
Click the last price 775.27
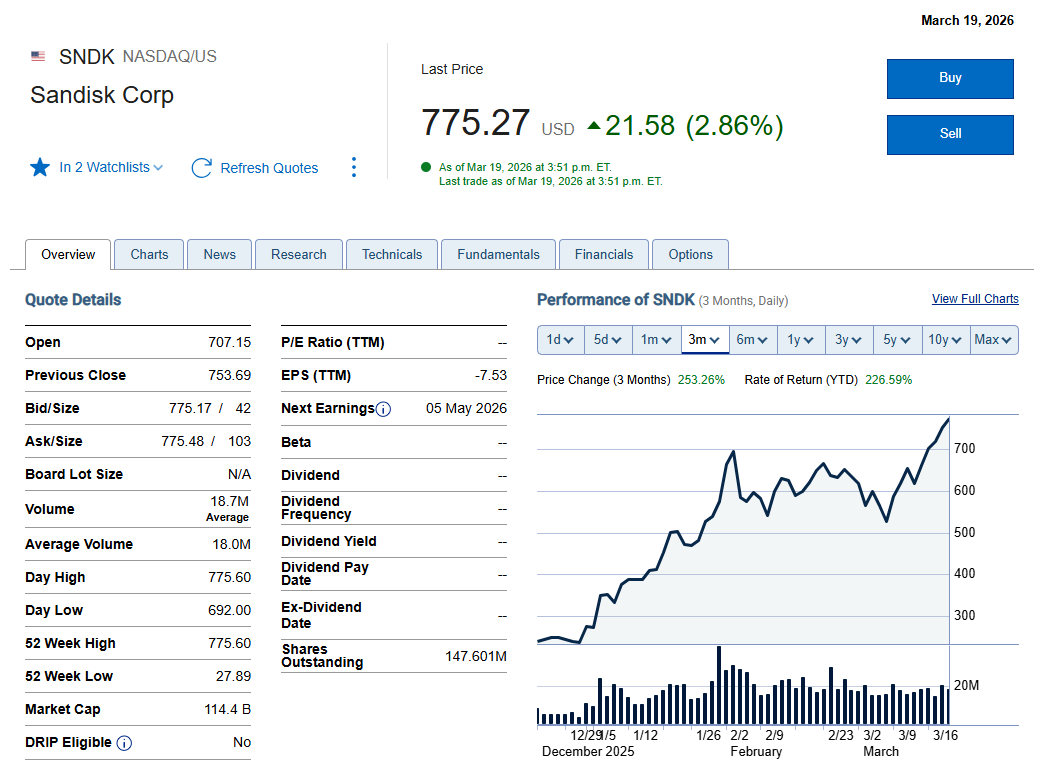coord(475,124)
